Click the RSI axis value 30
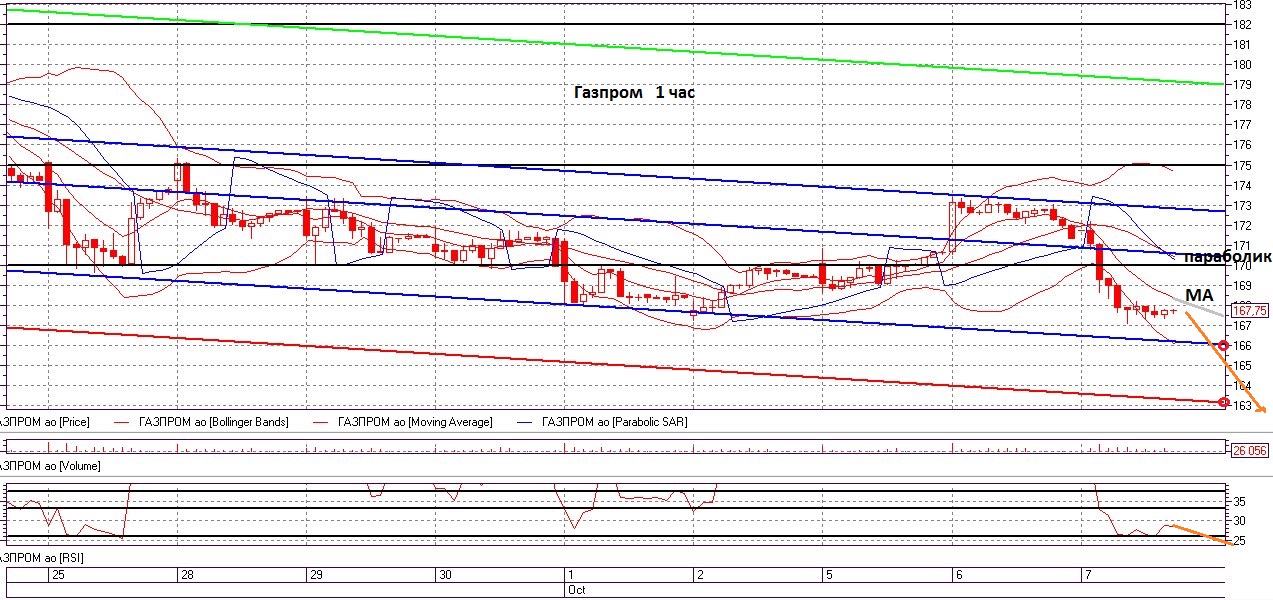 (1239, 521)
